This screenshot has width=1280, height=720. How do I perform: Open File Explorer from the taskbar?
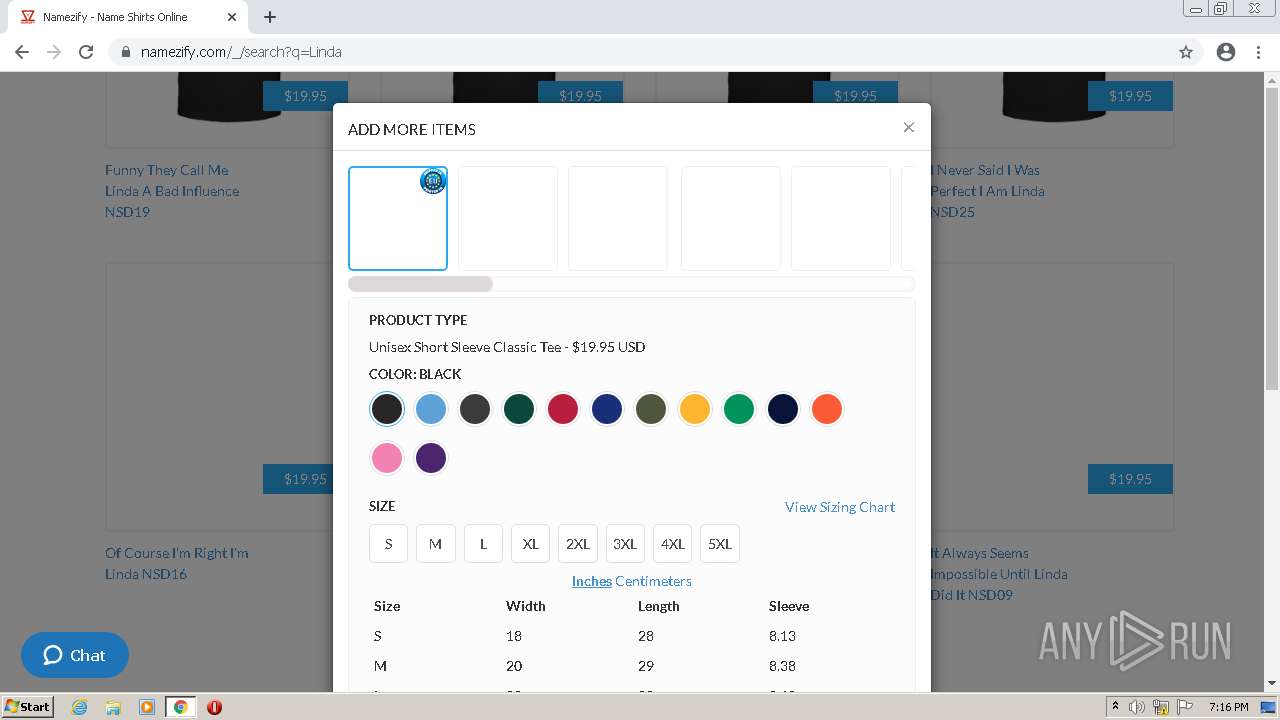[x=113, y=707]
